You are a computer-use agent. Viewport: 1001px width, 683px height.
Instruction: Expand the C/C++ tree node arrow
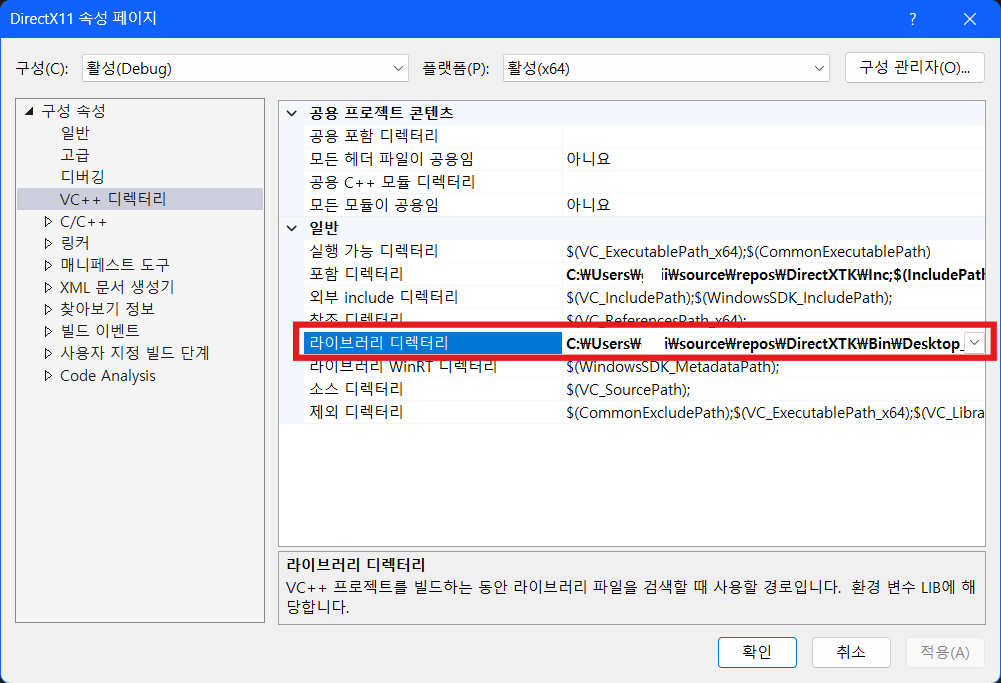(49, 221)
